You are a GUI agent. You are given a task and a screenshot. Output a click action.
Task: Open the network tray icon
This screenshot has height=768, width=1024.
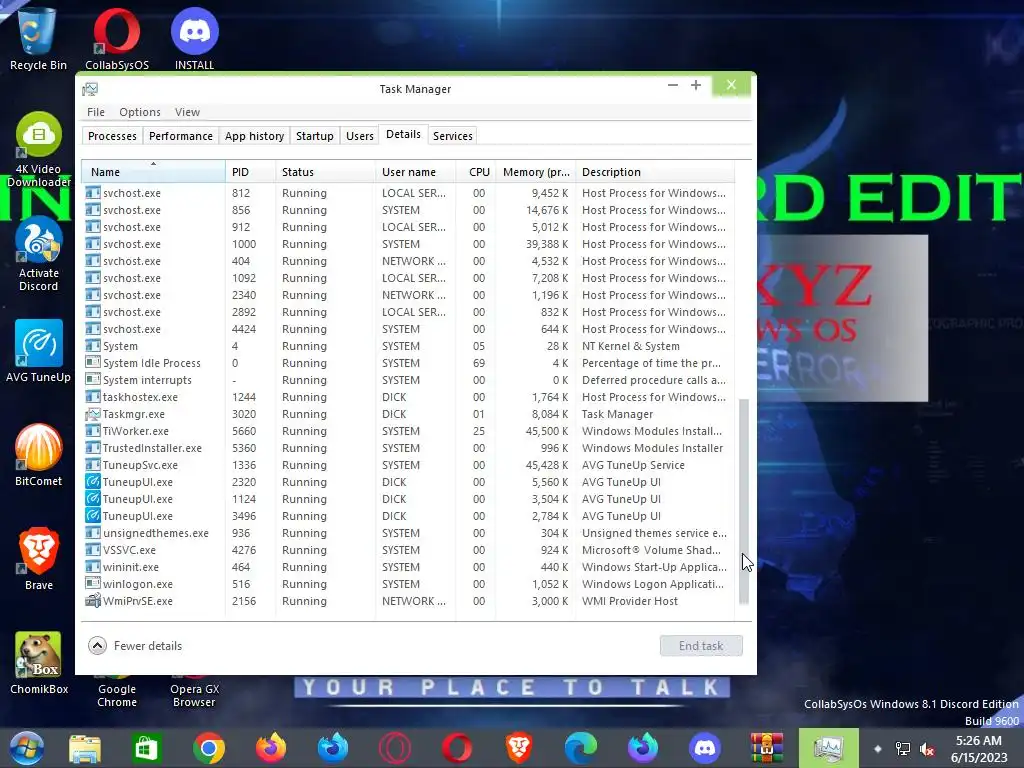point(903,749)
